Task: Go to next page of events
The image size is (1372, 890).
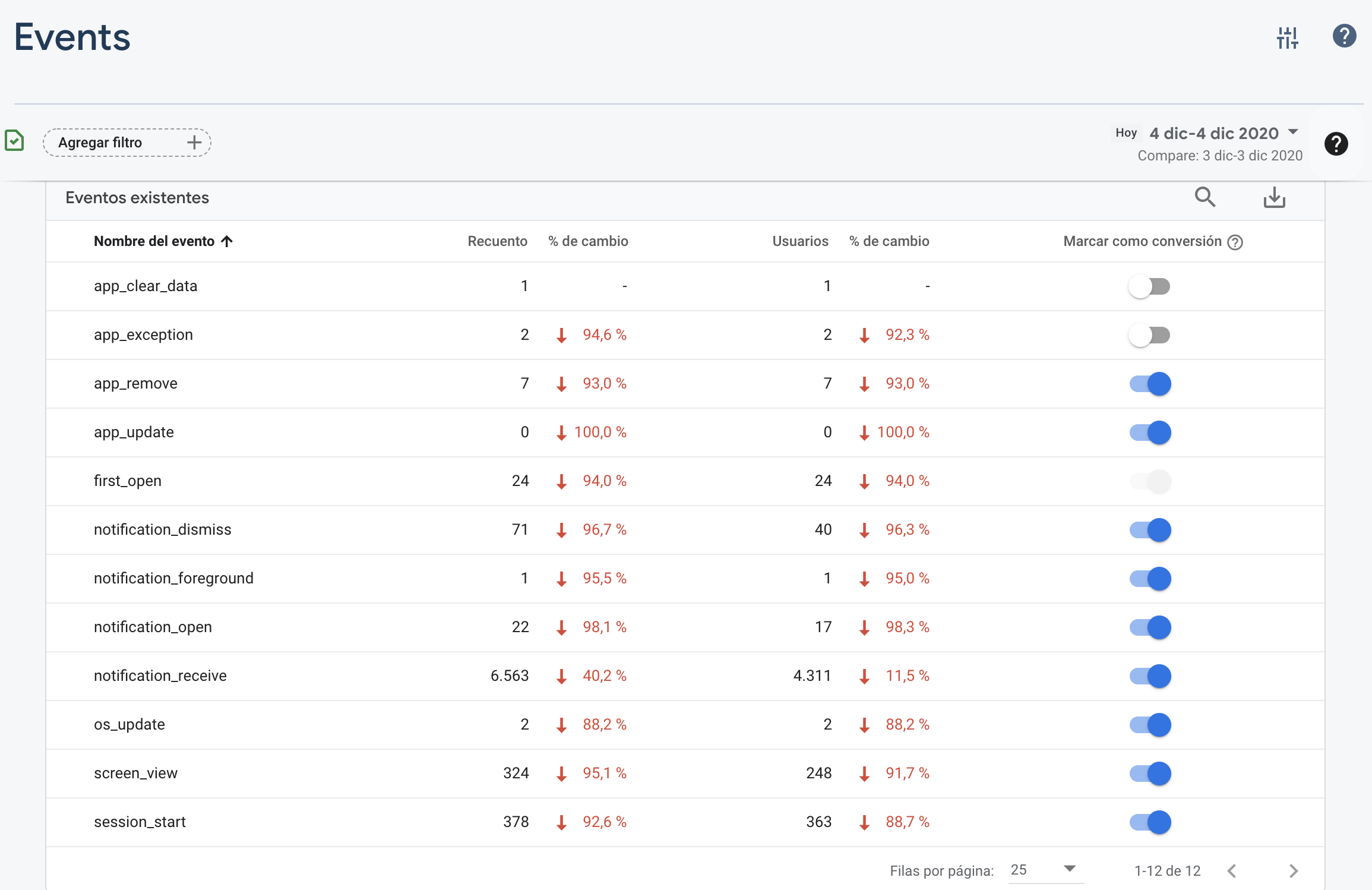Action: 1293,871
